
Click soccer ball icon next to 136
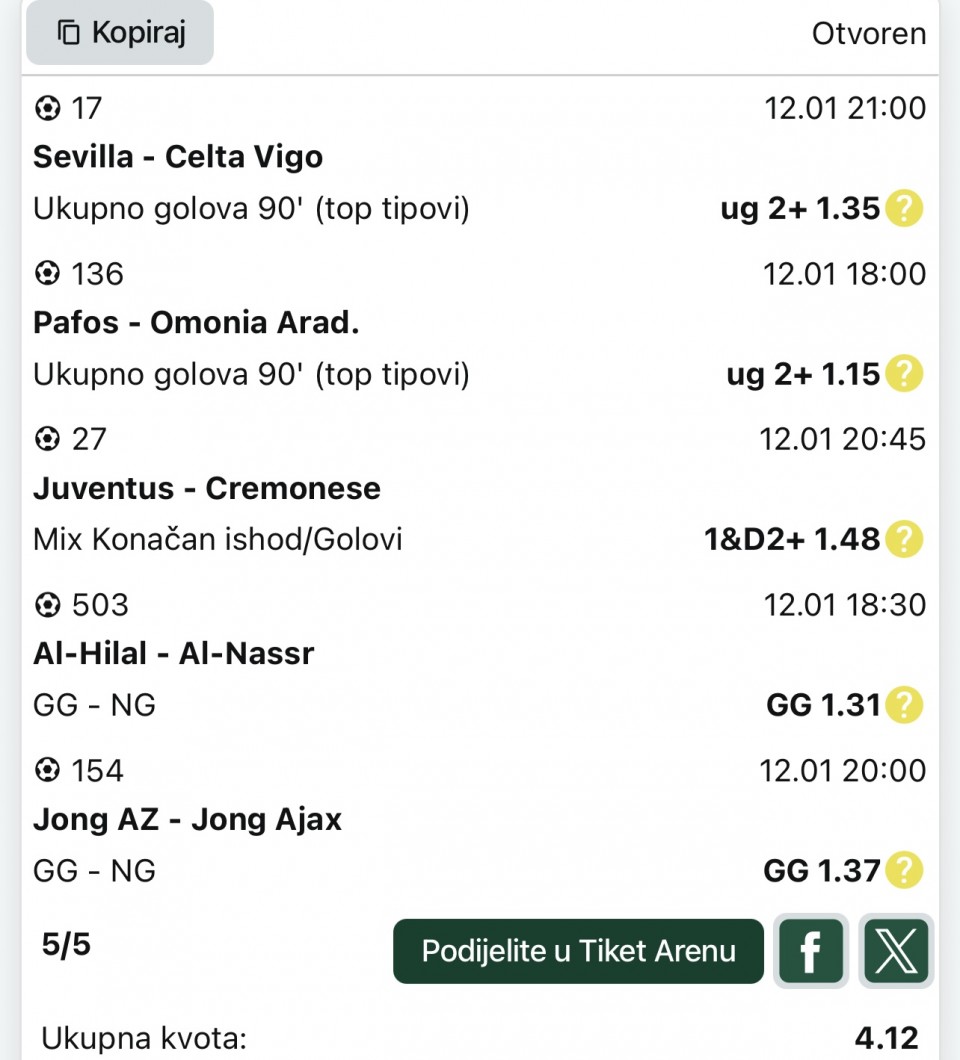click(x=47, y=273)
